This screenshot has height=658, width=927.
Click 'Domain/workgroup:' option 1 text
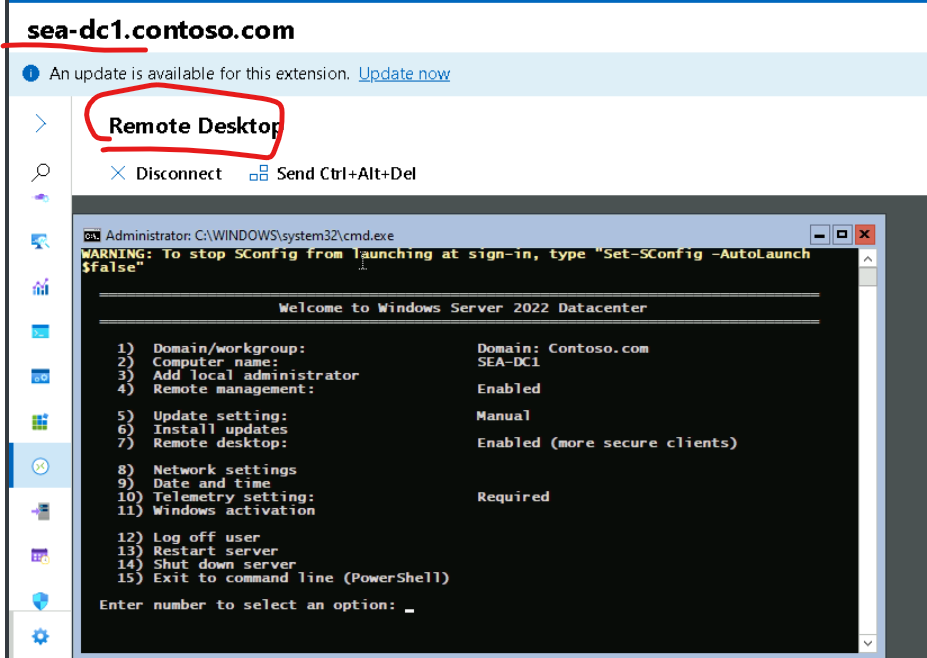(229, 348)
